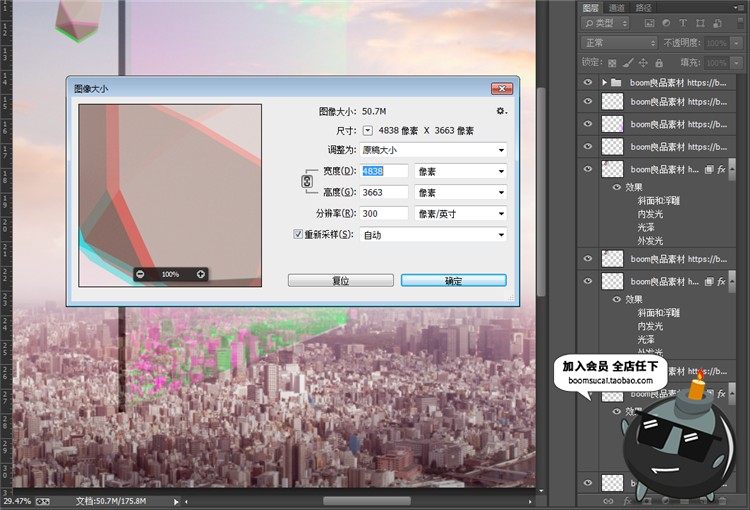The image size is (750, 510).
Task: Toggle the Resample (重新采样) checkbox
Action: [297, 234]
